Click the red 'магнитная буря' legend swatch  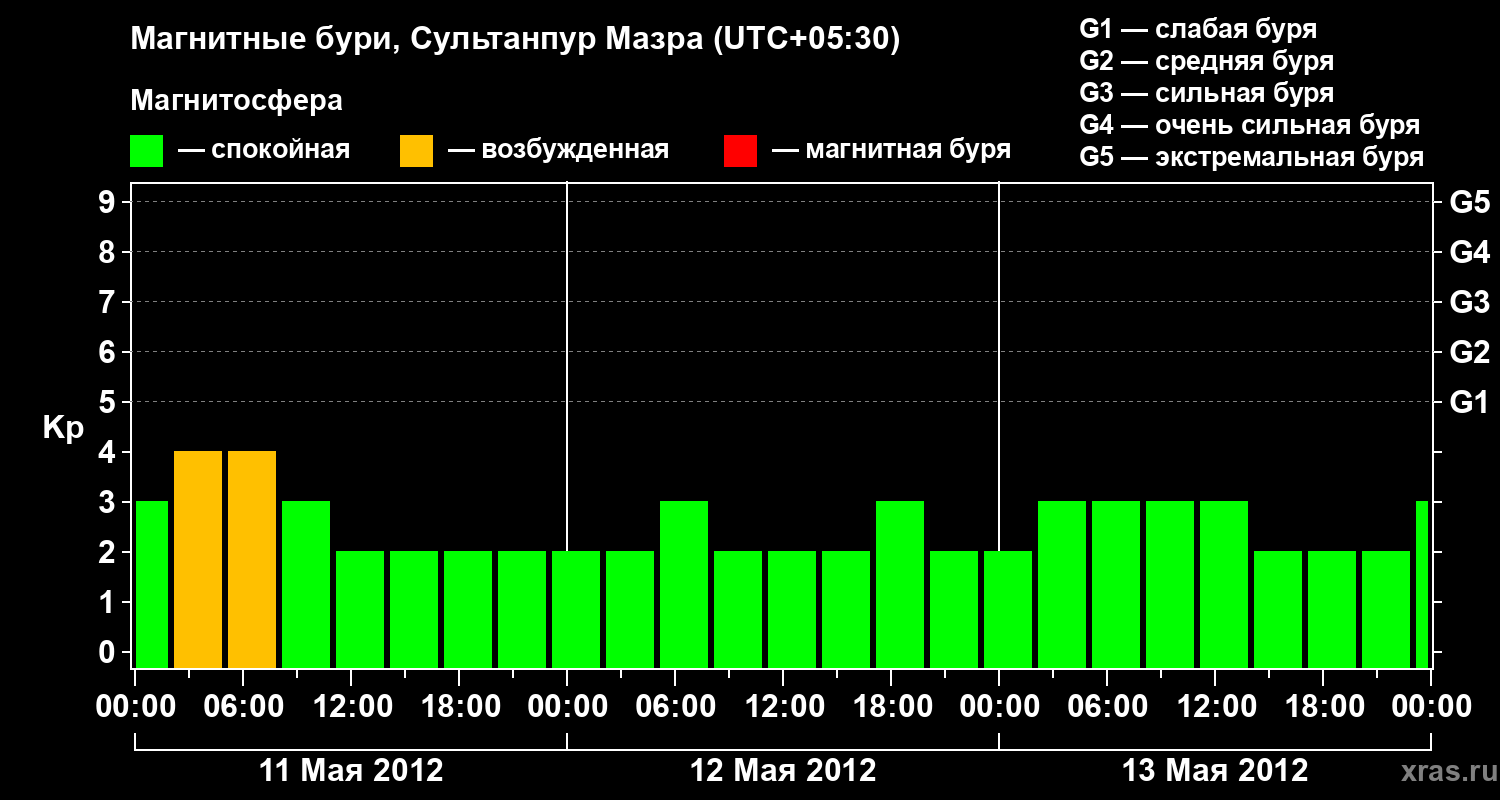click(740, 151)
